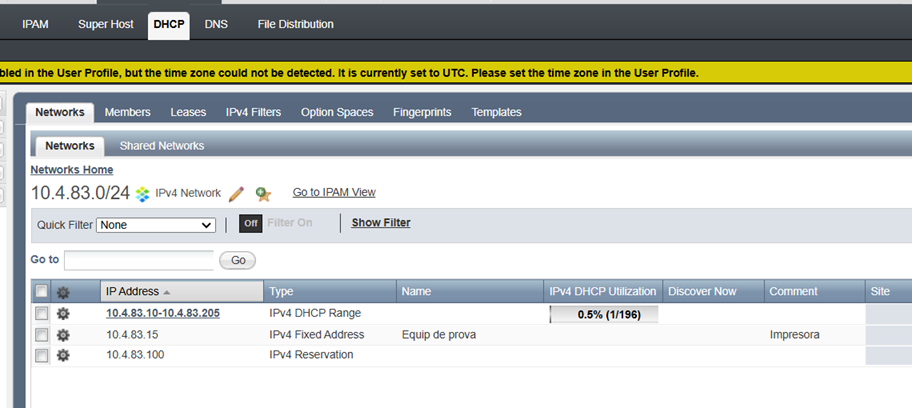Viewport: 912px width, 408px height.
Task: Click the IPv4 Network type icon
Action: coord(143,193)
